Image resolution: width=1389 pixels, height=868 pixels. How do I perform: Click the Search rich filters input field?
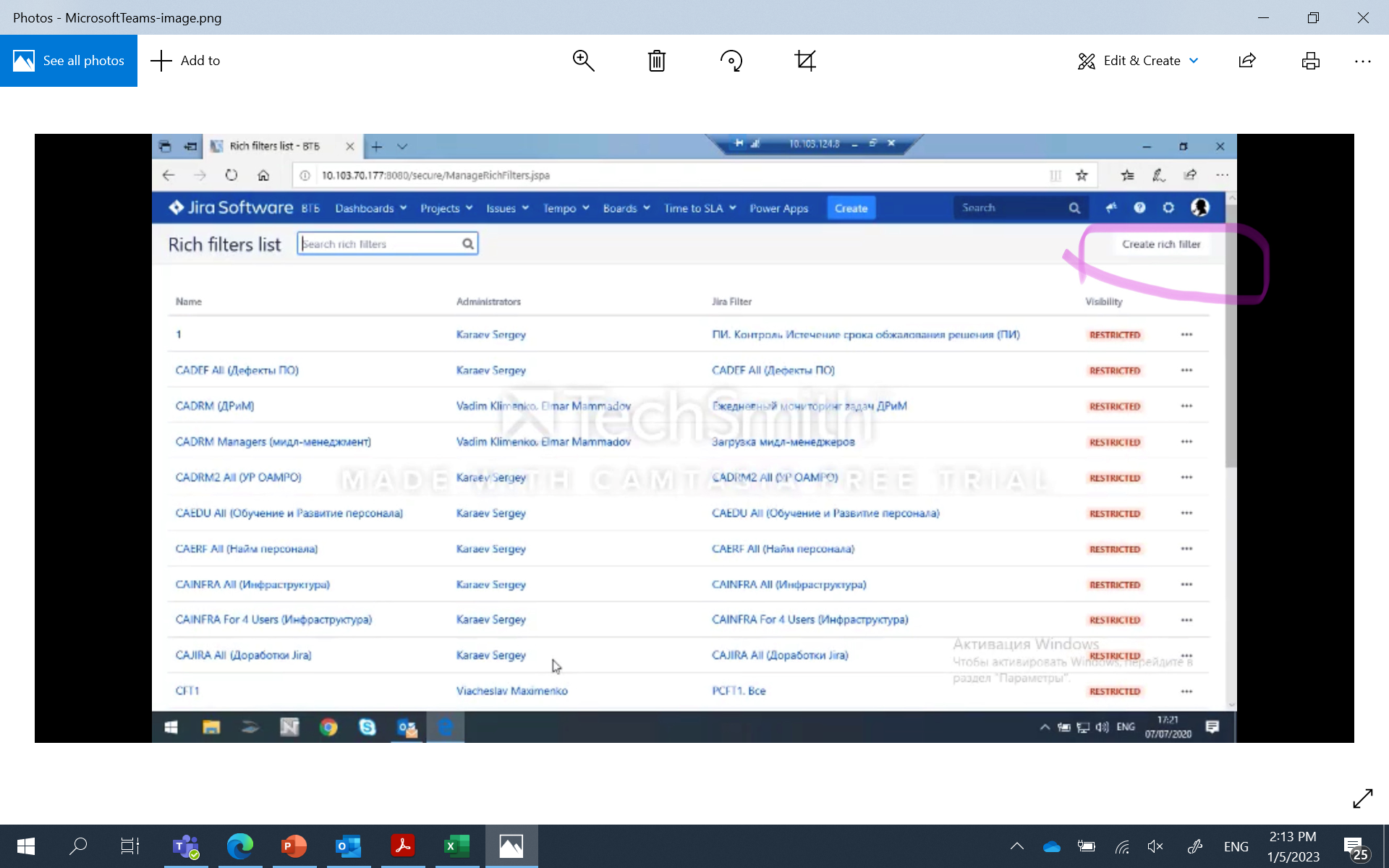click(x=383, y=244)
